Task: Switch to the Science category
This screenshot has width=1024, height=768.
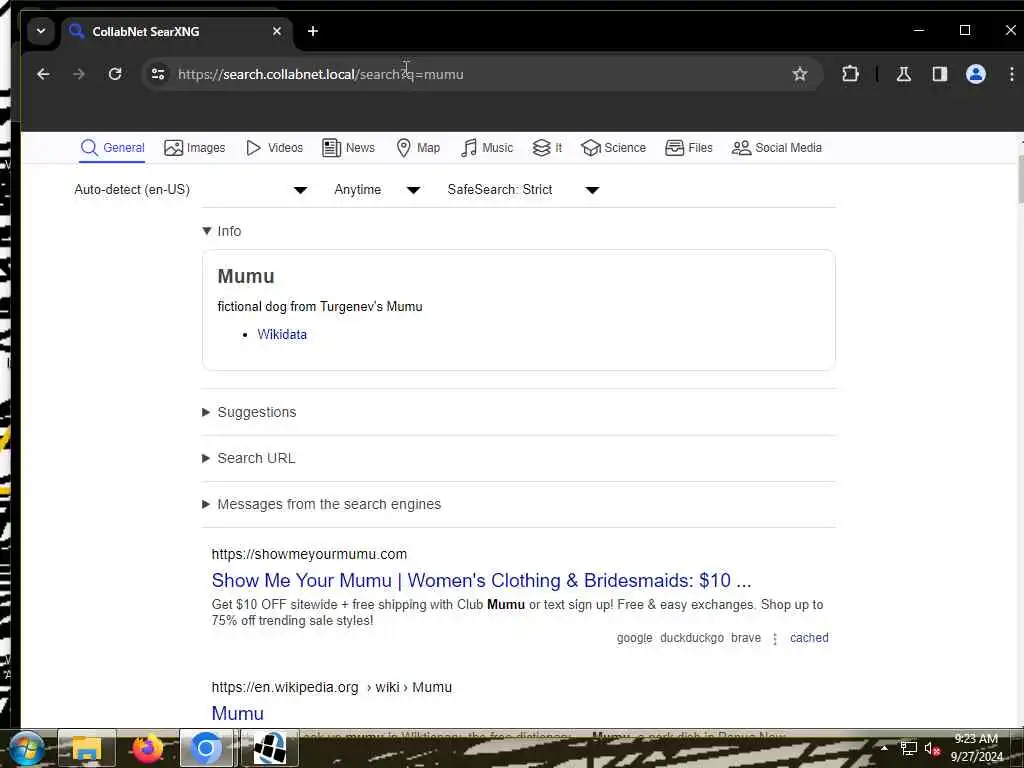Action: tap(613, 148)
